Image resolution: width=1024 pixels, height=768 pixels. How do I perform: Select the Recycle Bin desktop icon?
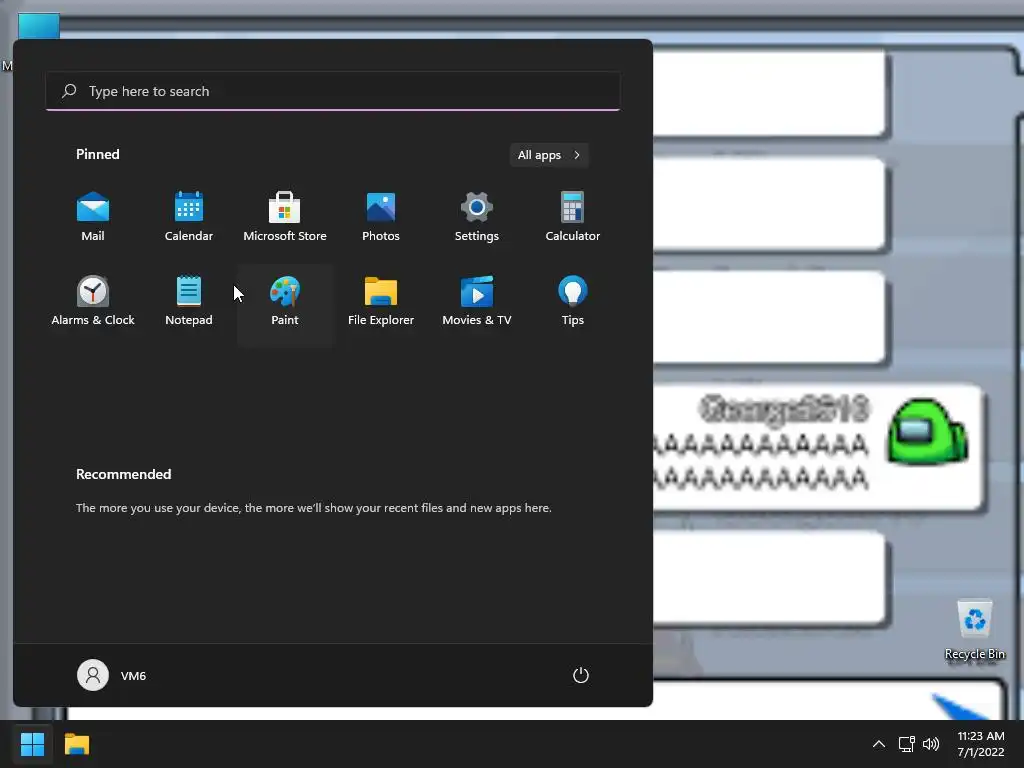(x=975, y=632)
